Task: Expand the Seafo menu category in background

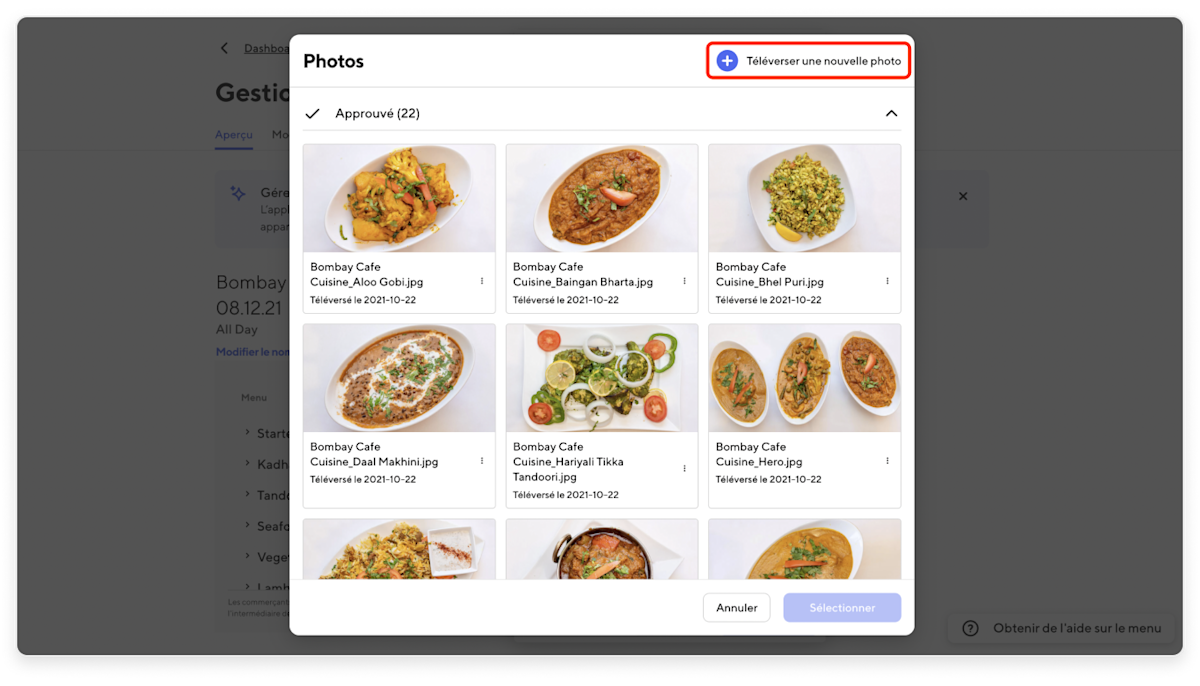Action: click(x=247, y=526)
